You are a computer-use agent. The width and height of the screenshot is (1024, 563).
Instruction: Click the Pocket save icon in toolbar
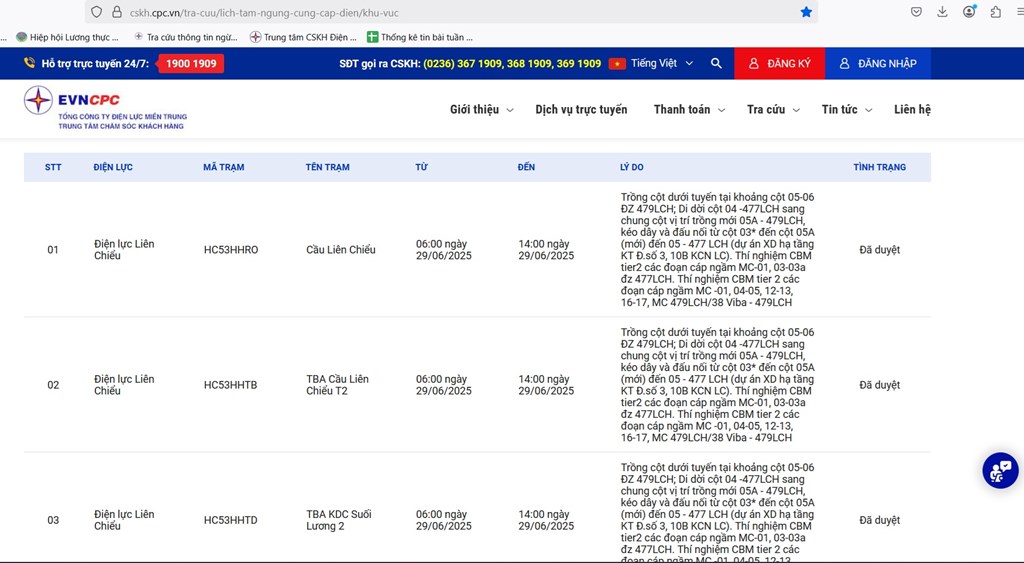click(916, 12)
